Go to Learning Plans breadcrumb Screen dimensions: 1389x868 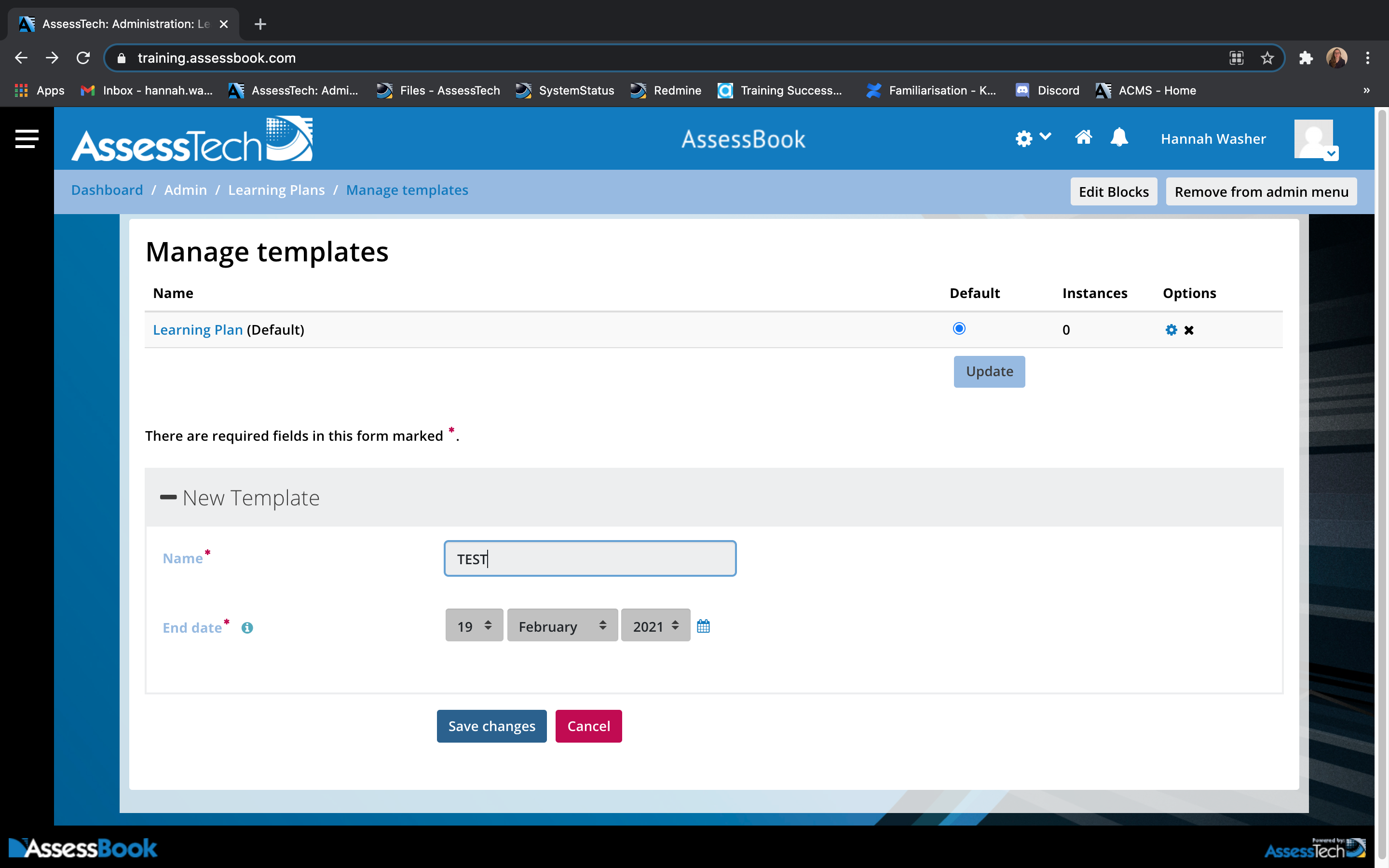click(276, 190)
